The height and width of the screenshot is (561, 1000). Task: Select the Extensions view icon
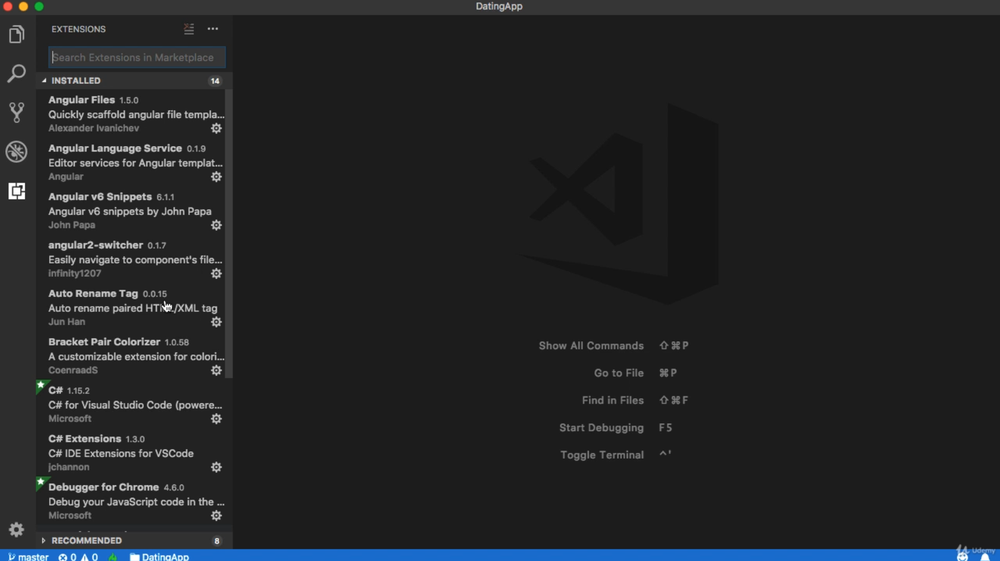point(17,191)
